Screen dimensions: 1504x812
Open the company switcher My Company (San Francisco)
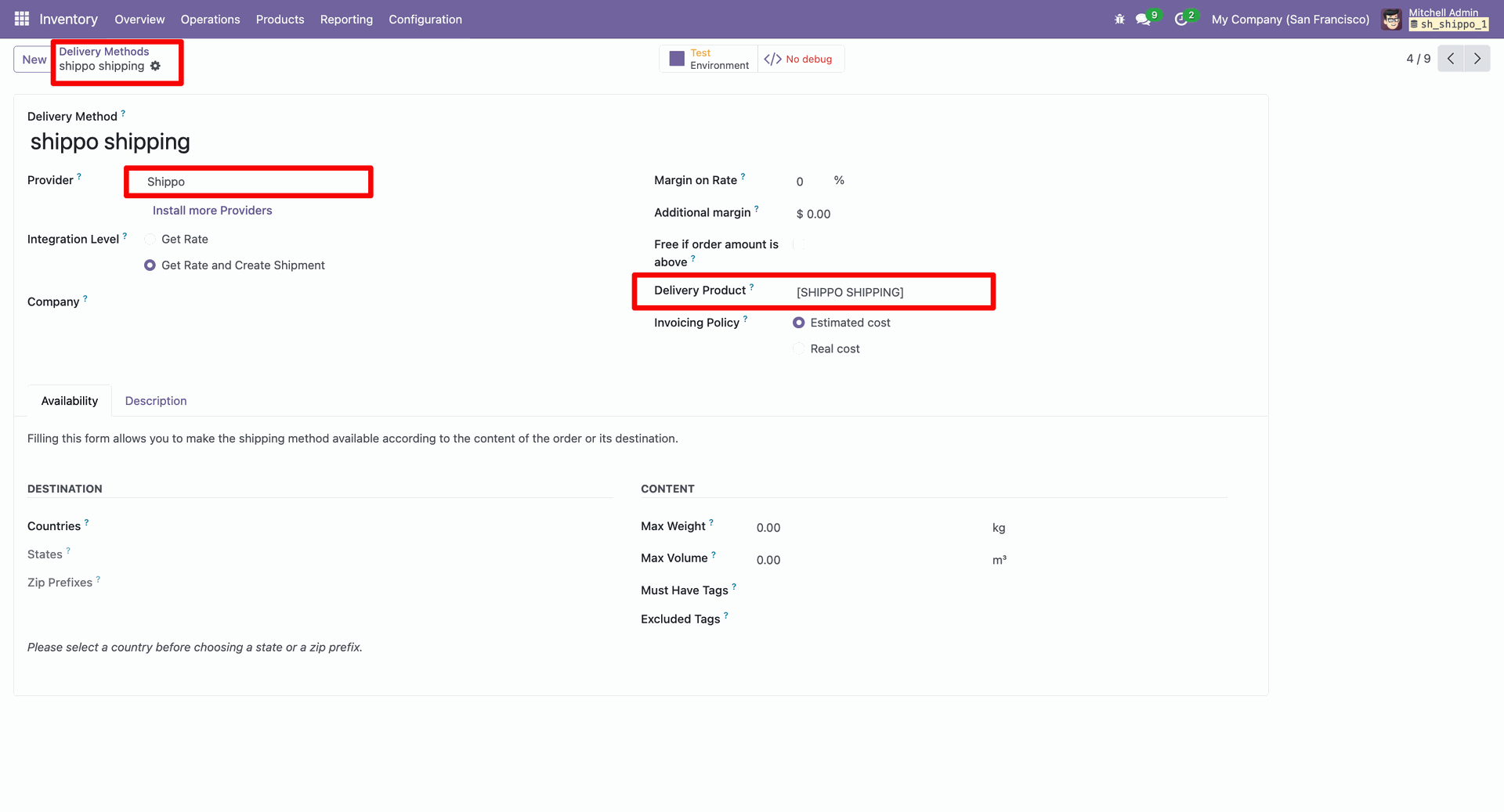pos(1290,19)
